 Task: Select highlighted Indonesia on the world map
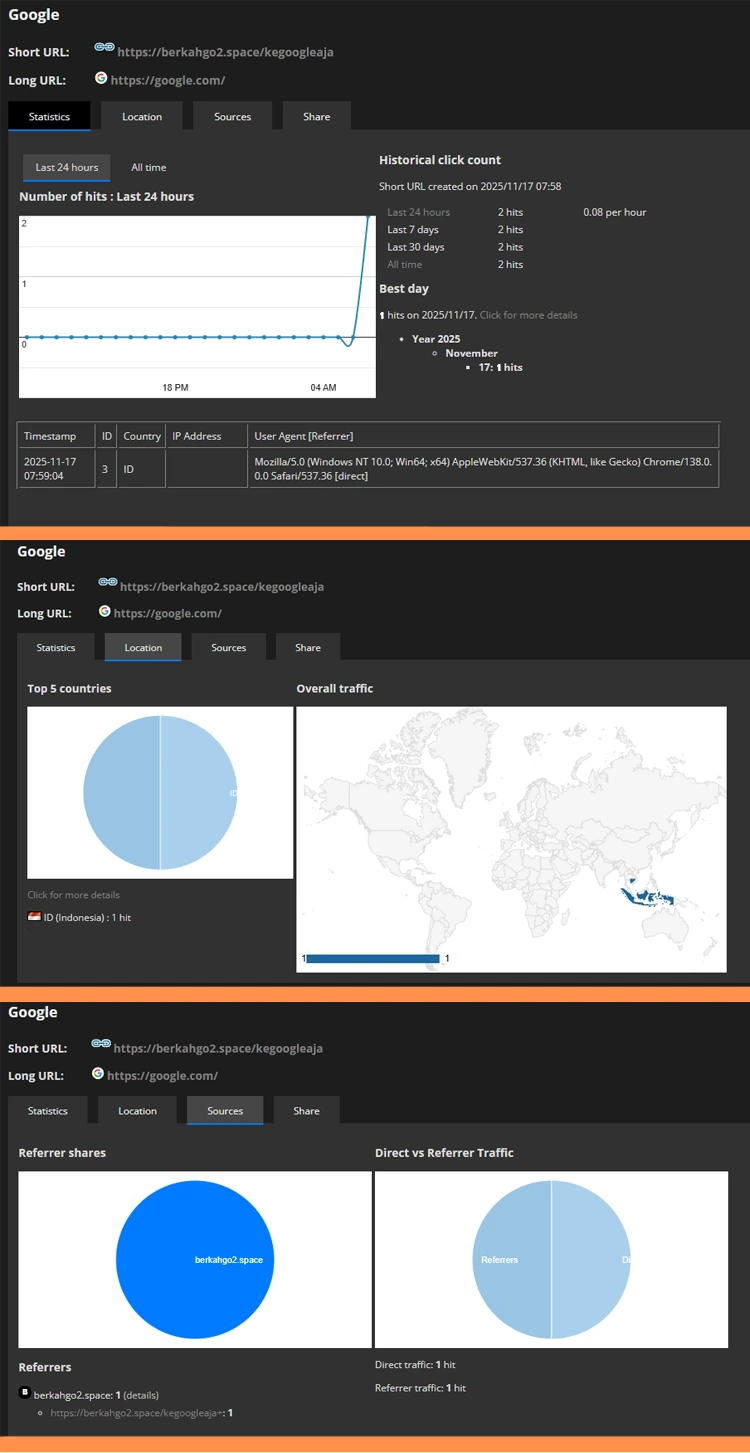(x=640, y=893)
